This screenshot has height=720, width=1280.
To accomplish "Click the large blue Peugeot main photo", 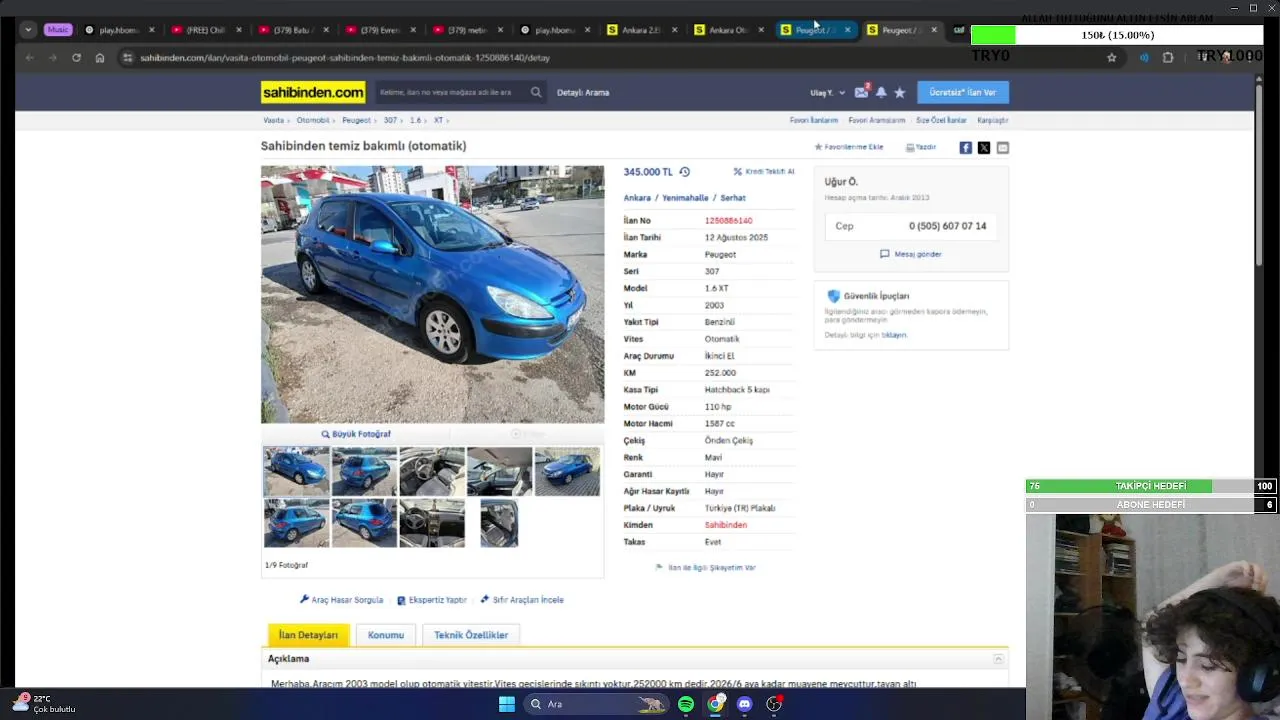I will tap(433, 294).
